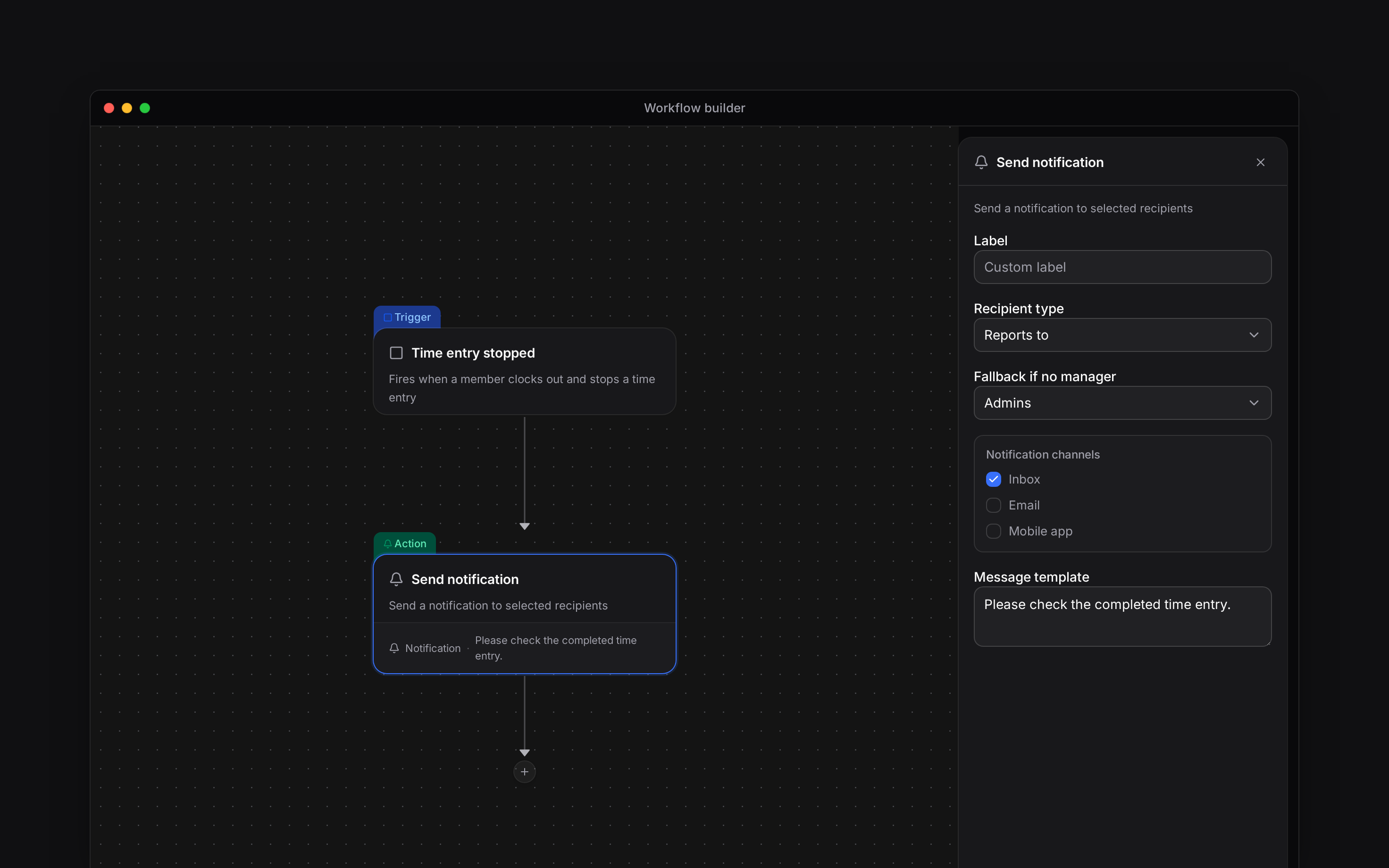
Task: Click the Workflow builder window title
Action: (x=694, y=108)
